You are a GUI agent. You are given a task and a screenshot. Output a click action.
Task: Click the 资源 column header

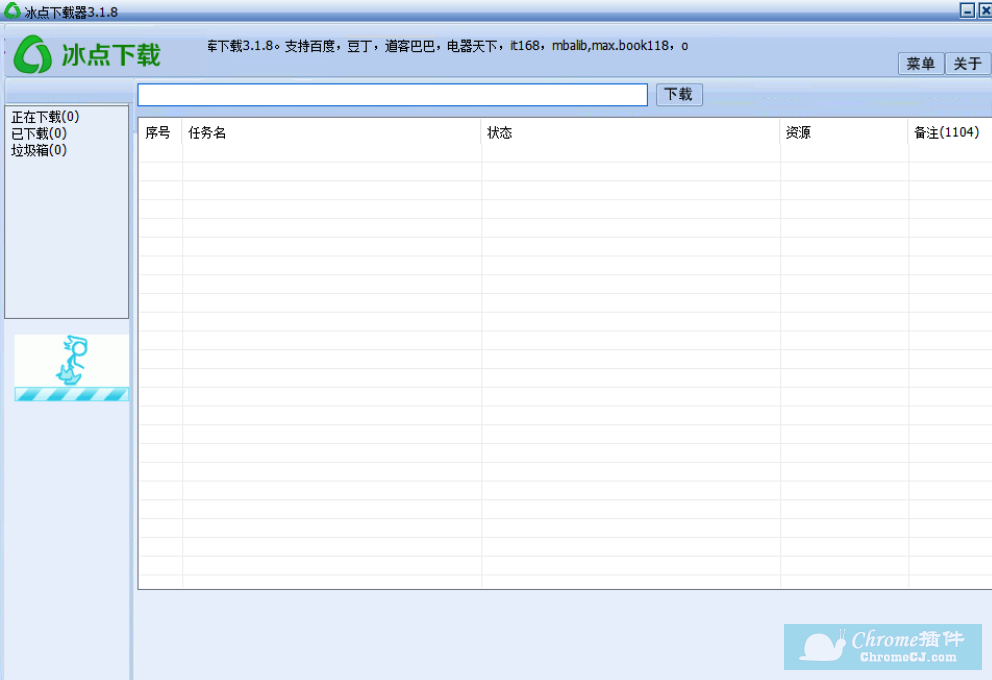(x=844, y=133)
